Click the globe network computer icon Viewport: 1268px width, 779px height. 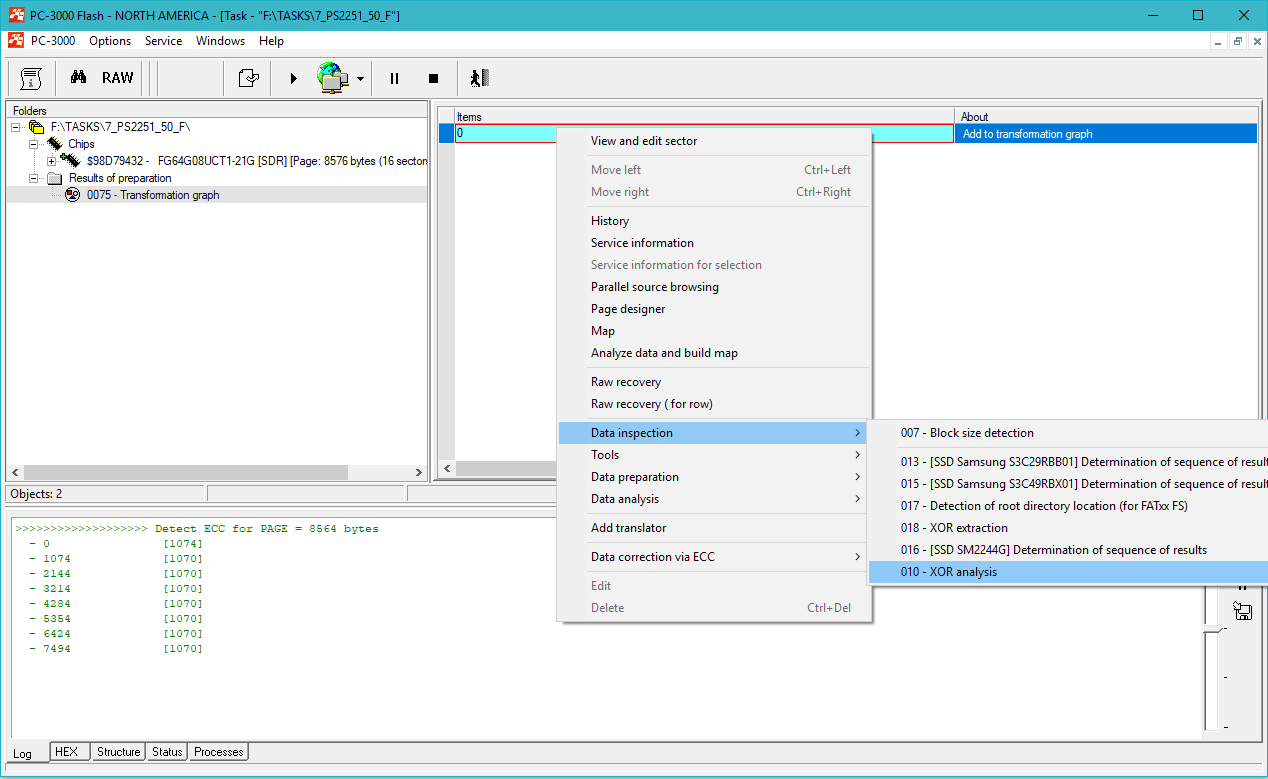click(333, 78)
